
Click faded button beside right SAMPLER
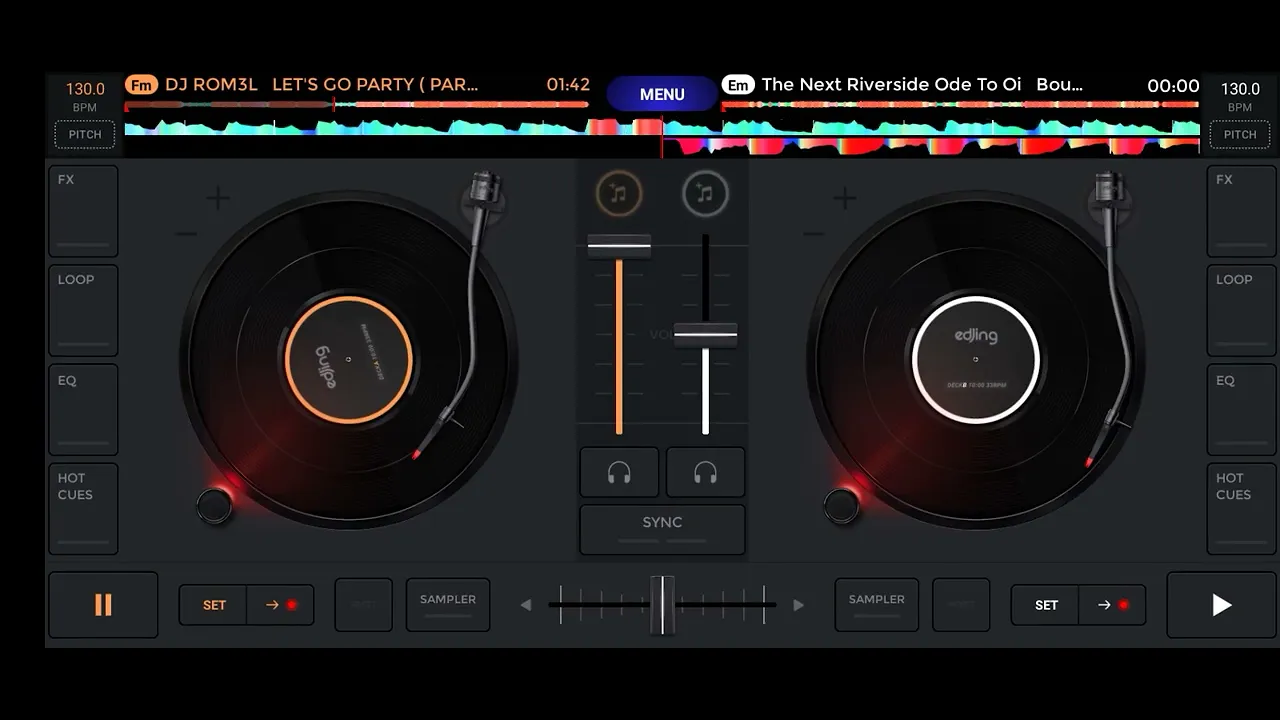tap(961, 605)
